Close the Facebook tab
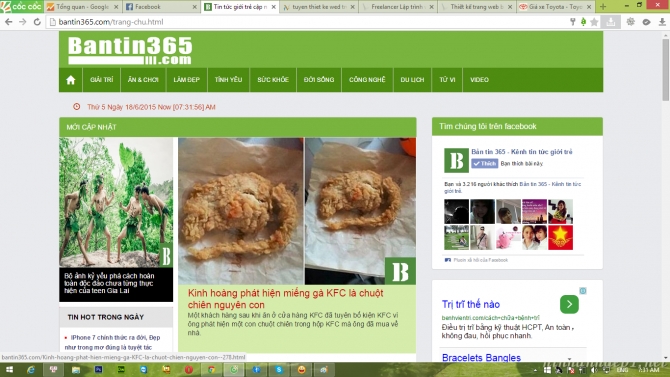 pyautogui.click(x=195, y=7)
